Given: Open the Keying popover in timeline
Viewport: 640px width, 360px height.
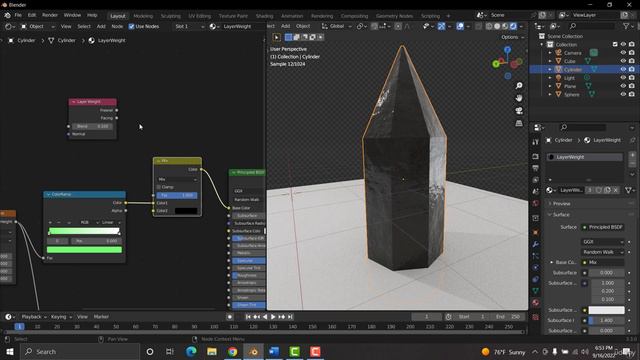Looking at the screenshot, I should coord(61,316).
